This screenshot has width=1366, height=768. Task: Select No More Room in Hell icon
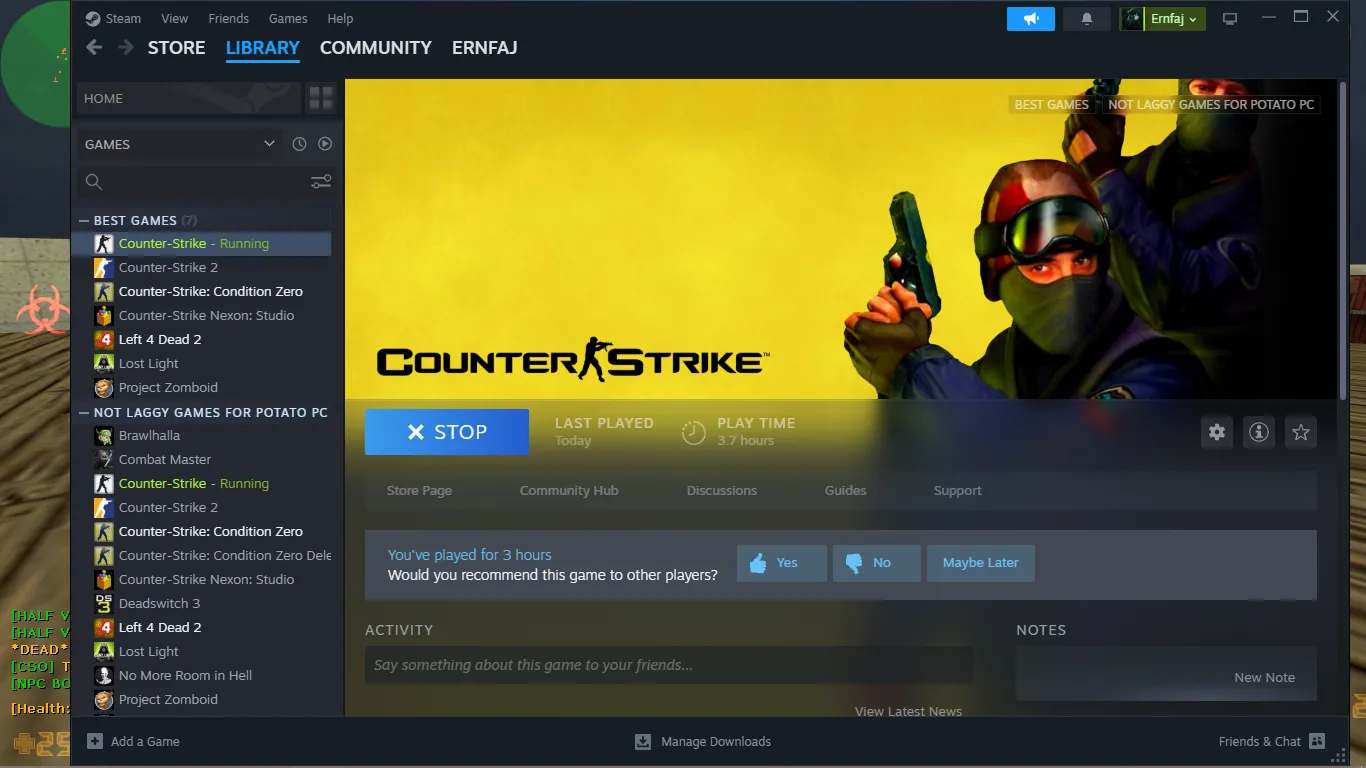[104, 676]
